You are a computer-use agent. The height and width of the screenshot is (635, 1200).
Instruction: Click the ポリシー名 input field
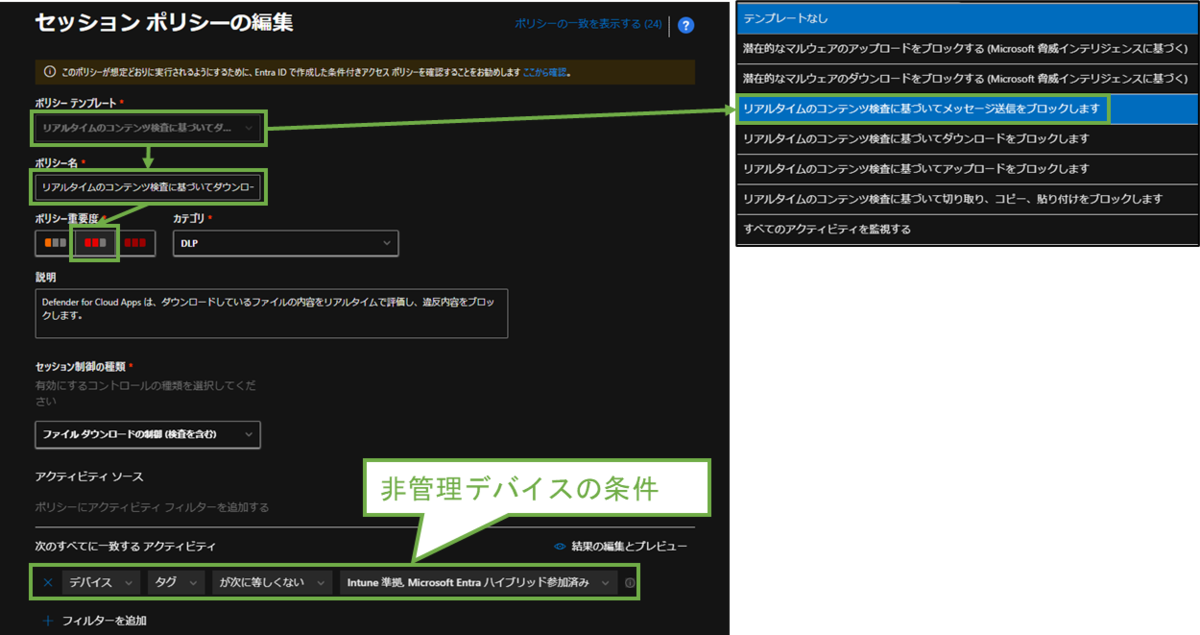pyautogui.click(x=150, y=187)
